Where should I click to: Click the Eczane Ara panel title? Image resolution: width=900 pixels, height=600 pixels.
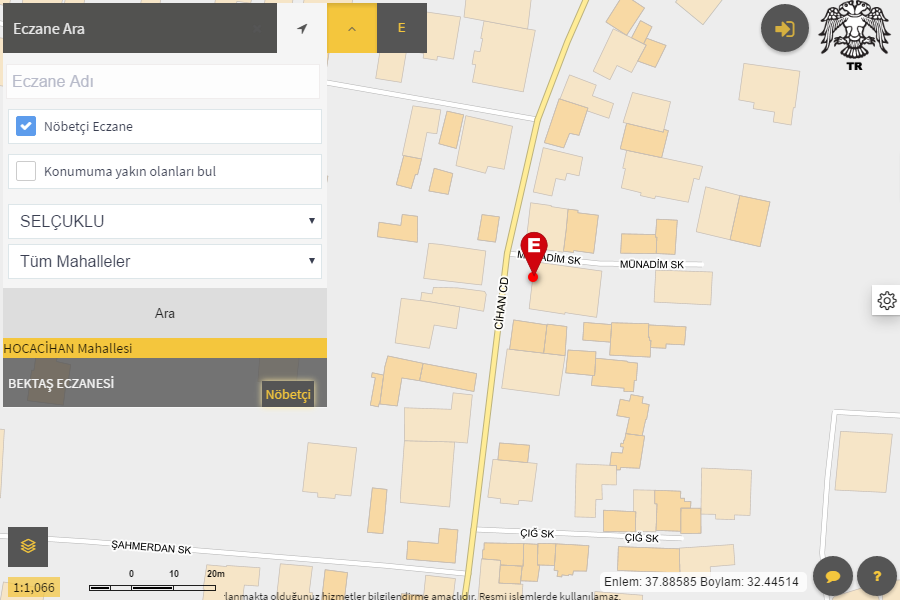[x=49, y=28]
